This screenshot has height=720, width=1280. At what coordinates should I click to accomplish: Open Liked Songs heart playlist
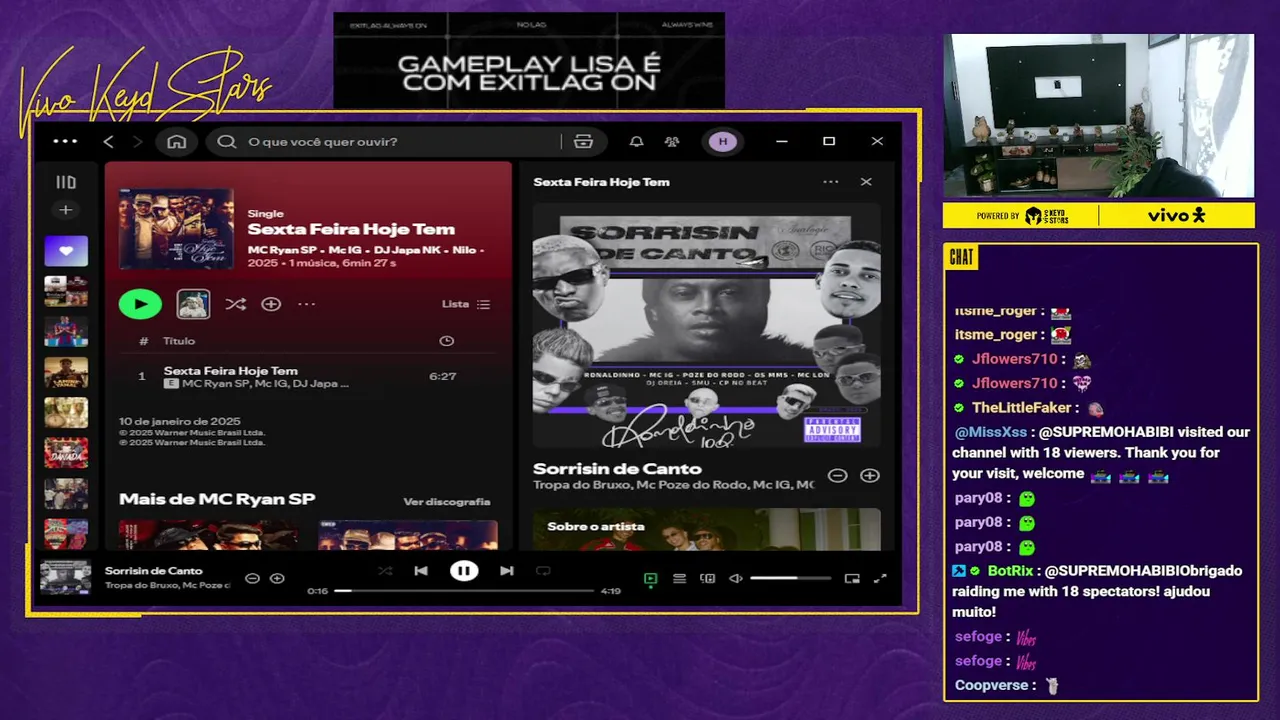pyautogui.click(x=66, y=251)
